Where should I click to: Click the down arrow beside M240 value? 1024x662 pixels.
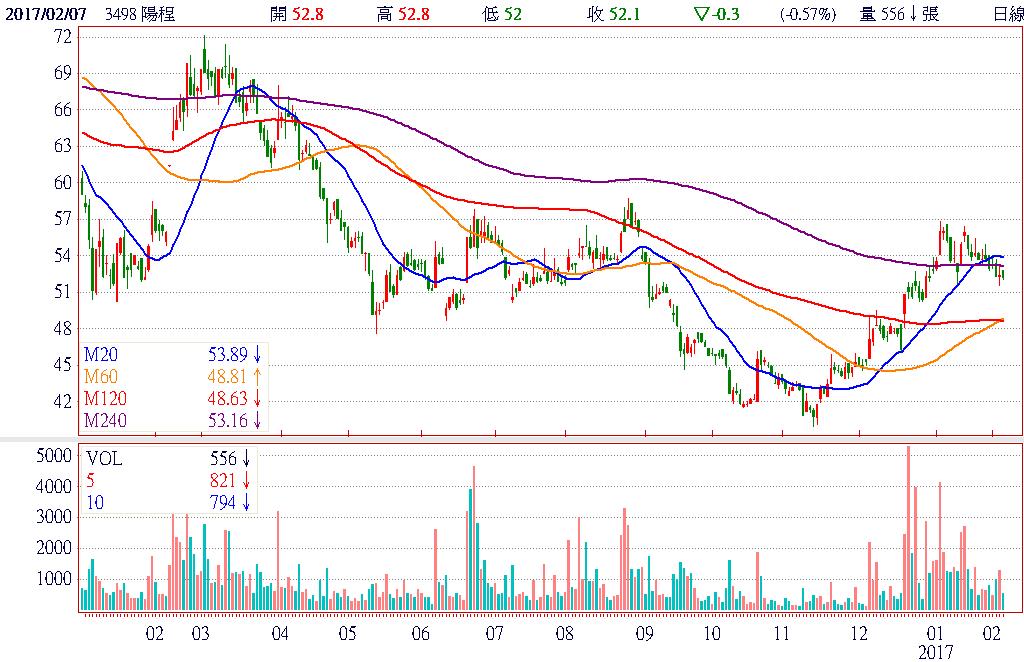(x=257, y=419)
